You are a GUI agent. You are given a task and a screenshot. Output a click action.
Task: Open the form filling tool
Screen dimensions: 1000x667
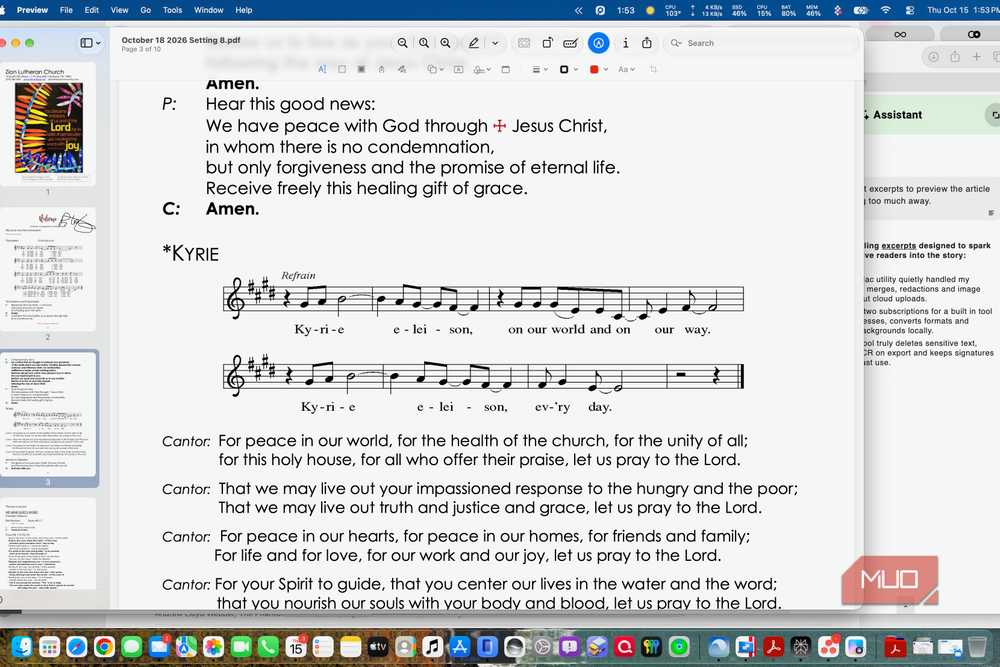tap(570, 43)
